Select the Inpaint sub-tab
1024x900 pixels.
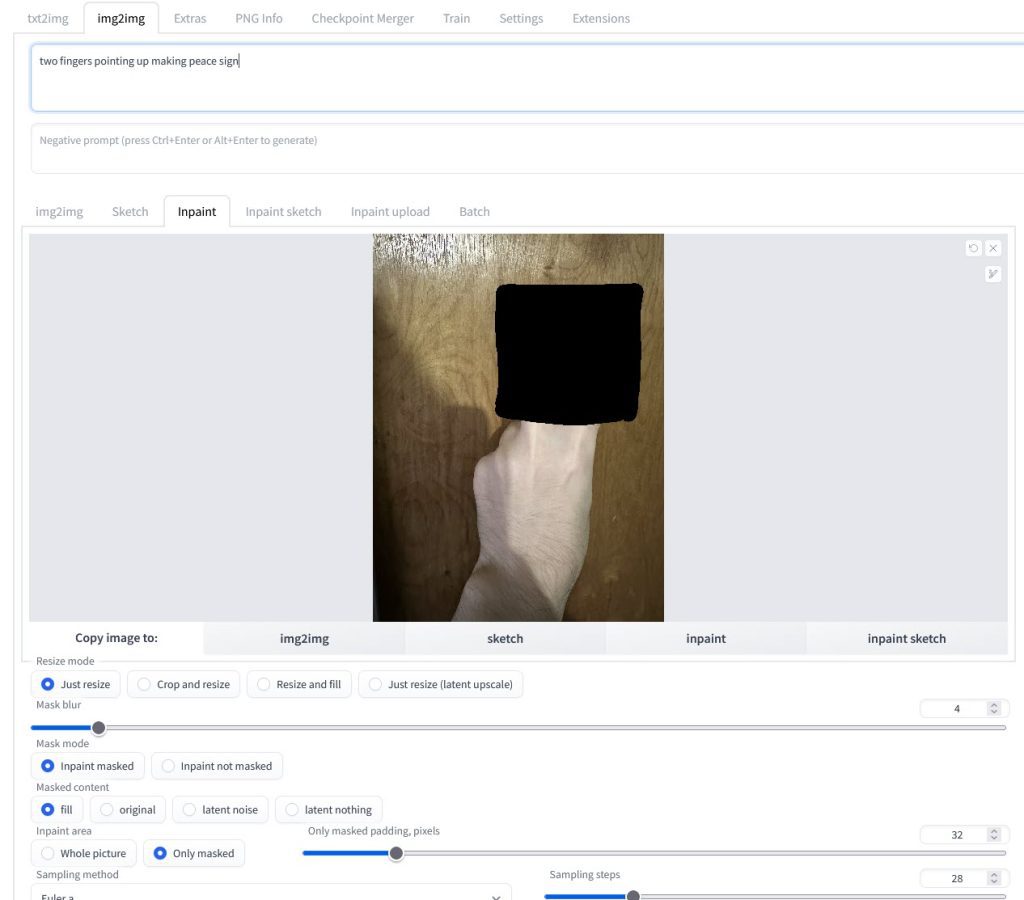click(x=197, y=212)
